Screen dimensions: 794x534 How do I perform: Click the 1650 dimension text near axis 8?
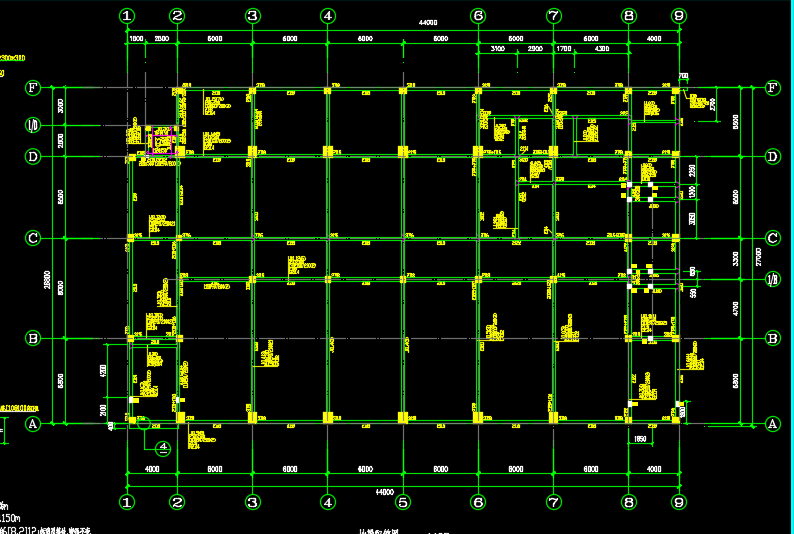point(641,439)
